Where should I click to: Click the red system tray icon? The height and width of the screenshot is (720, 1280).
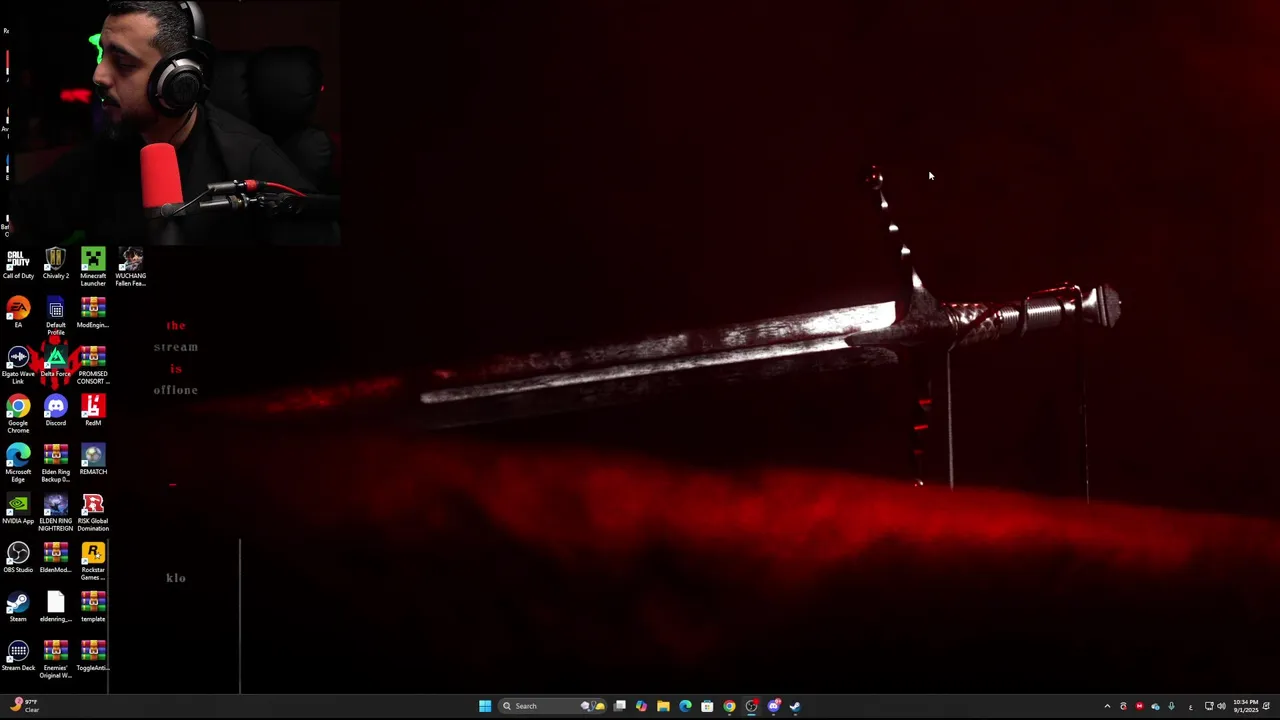pos(1139,706)
